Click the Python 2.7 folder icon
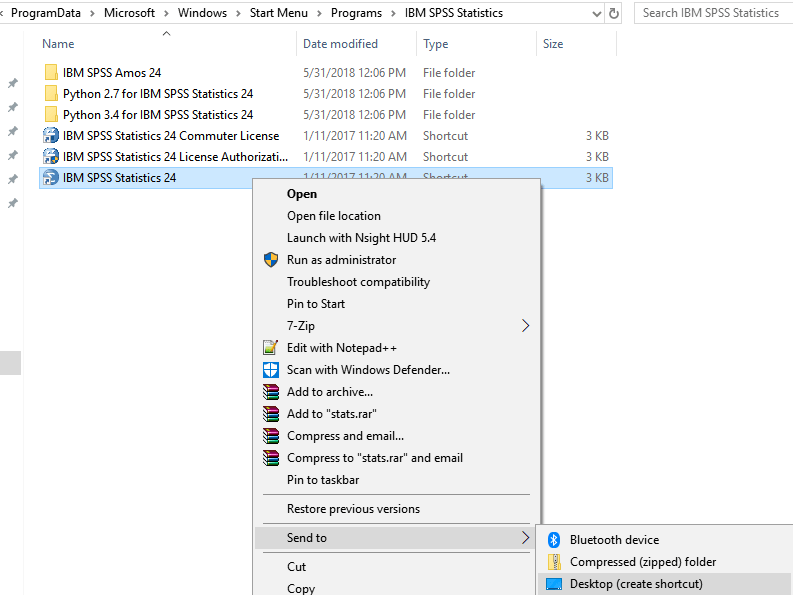The width and height of the screenshot is (793, 595). click(51, 94)
